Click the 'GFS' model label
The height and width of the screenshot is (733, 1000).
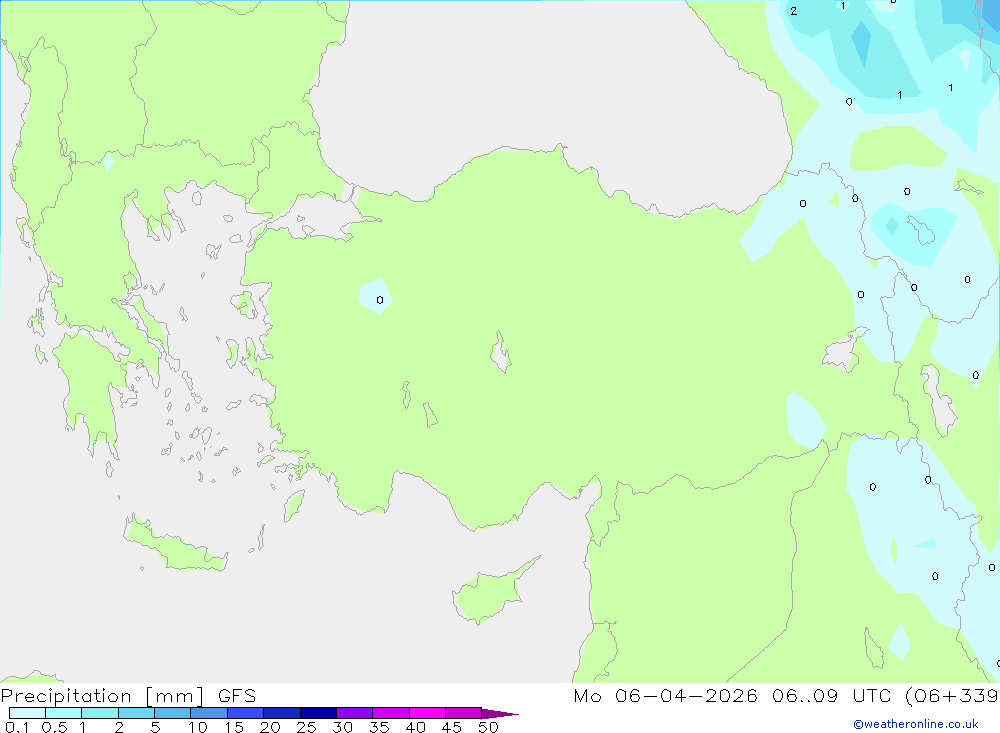pos(237,696)
